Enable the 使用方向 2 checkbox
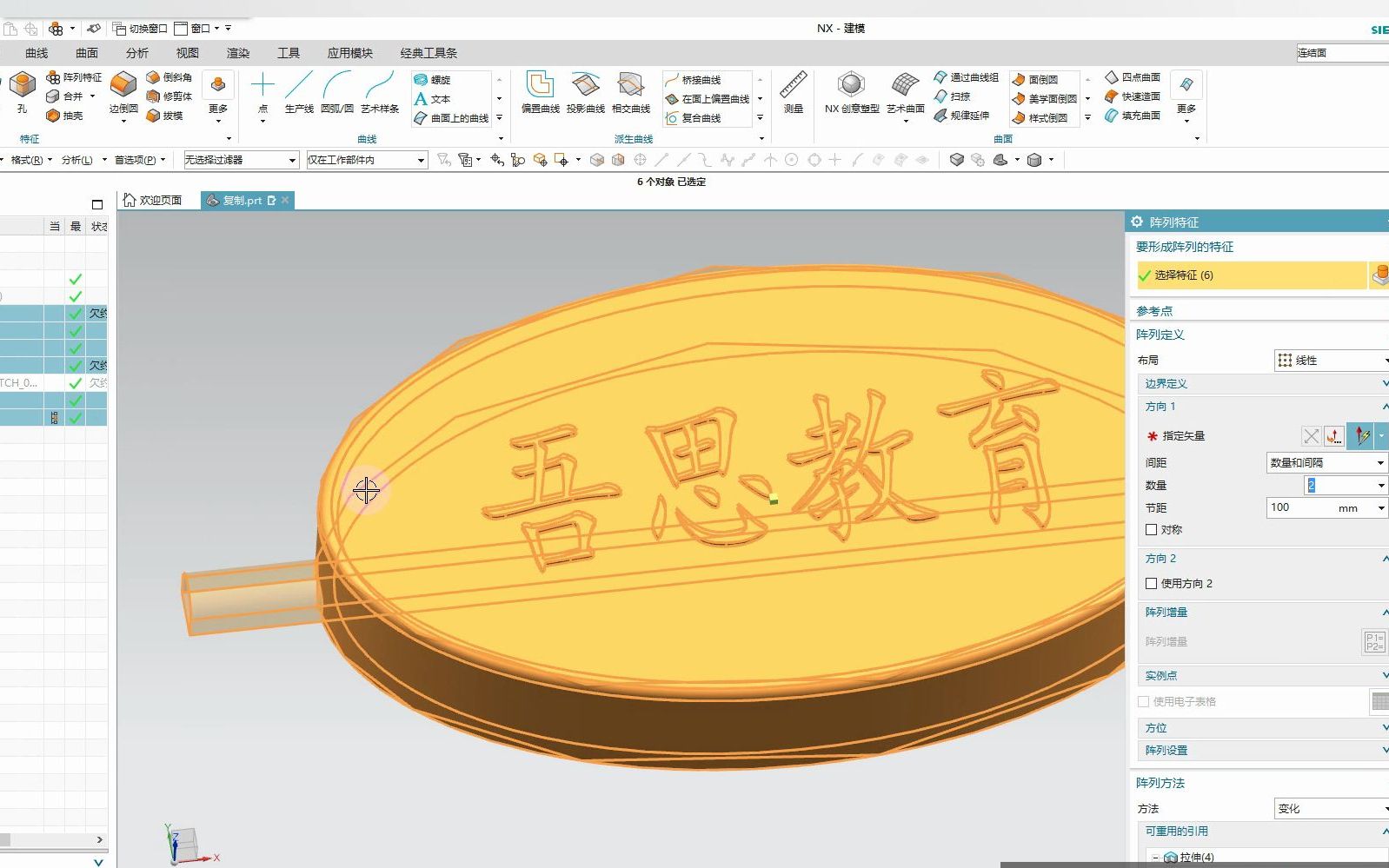 pos(1151,583)
